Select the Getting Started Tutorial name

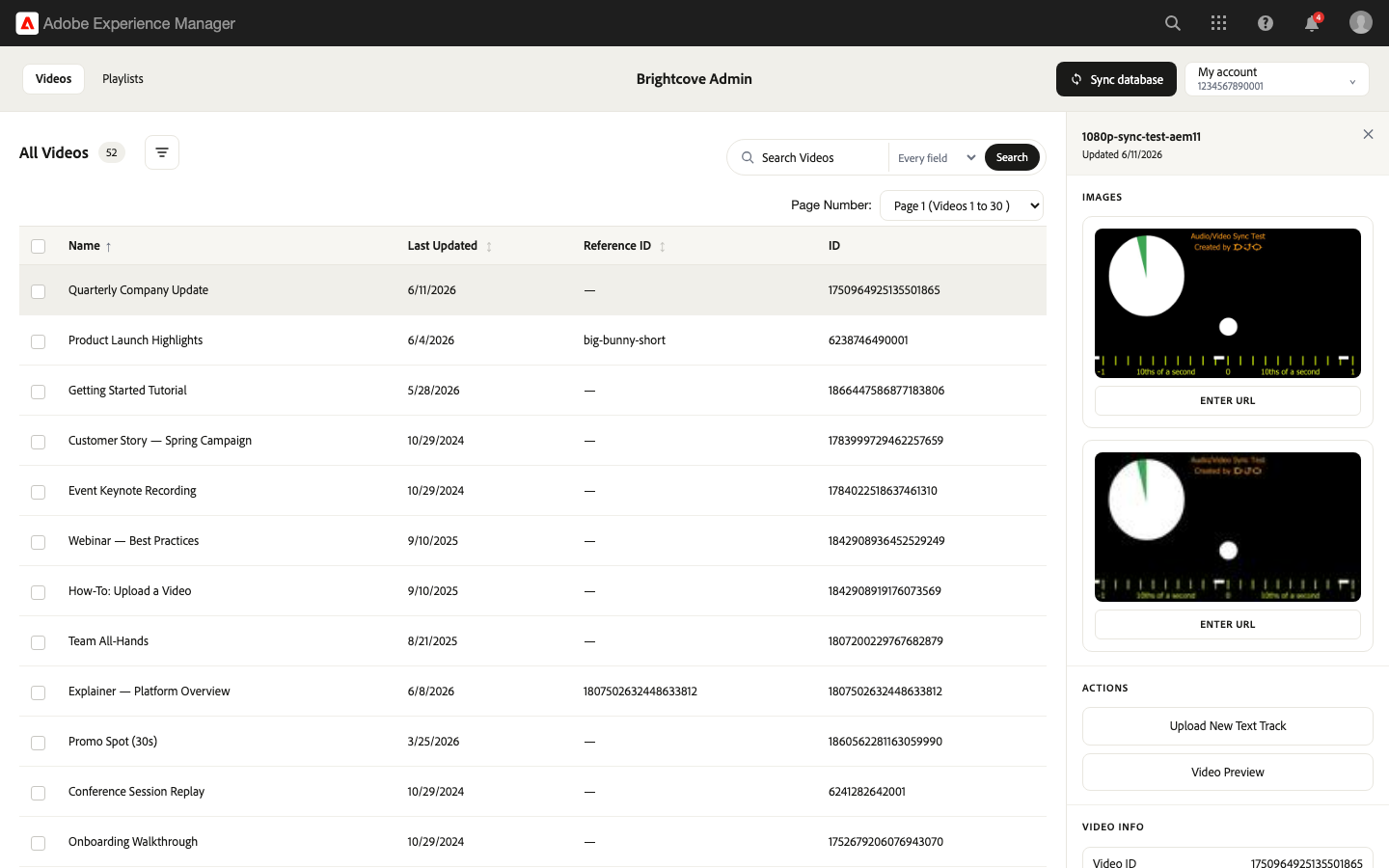coord(127,391)
